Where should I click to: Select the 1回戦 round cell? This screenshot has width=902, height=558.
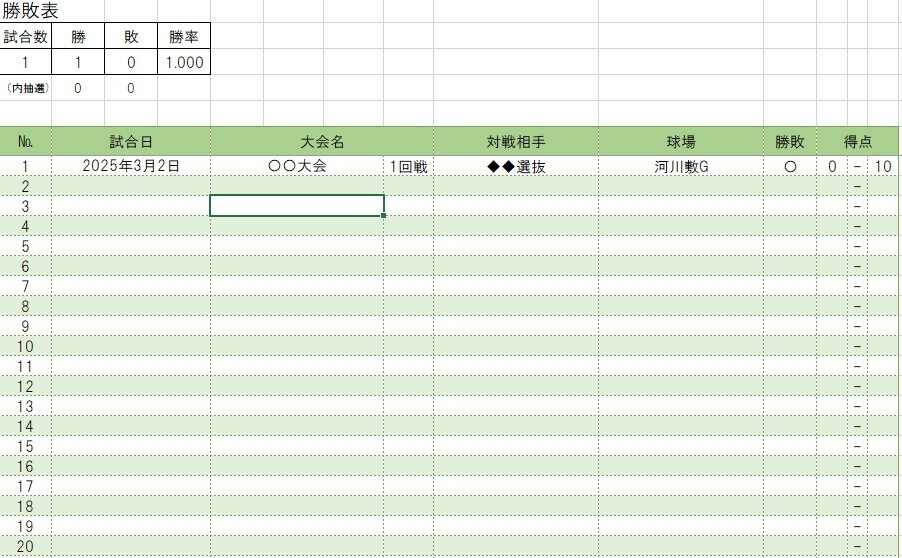[408, 166]
